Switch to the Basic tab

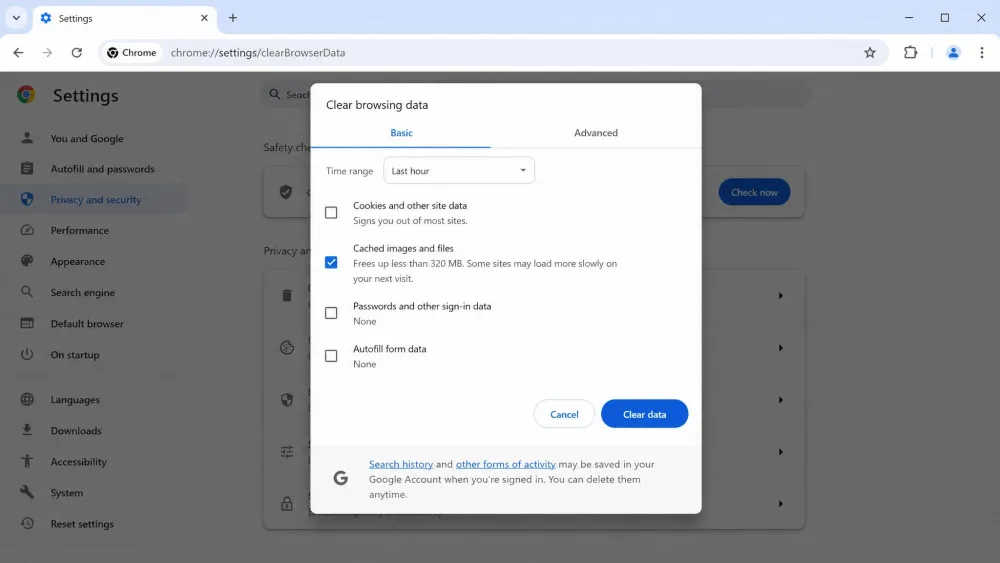[401, 133]
